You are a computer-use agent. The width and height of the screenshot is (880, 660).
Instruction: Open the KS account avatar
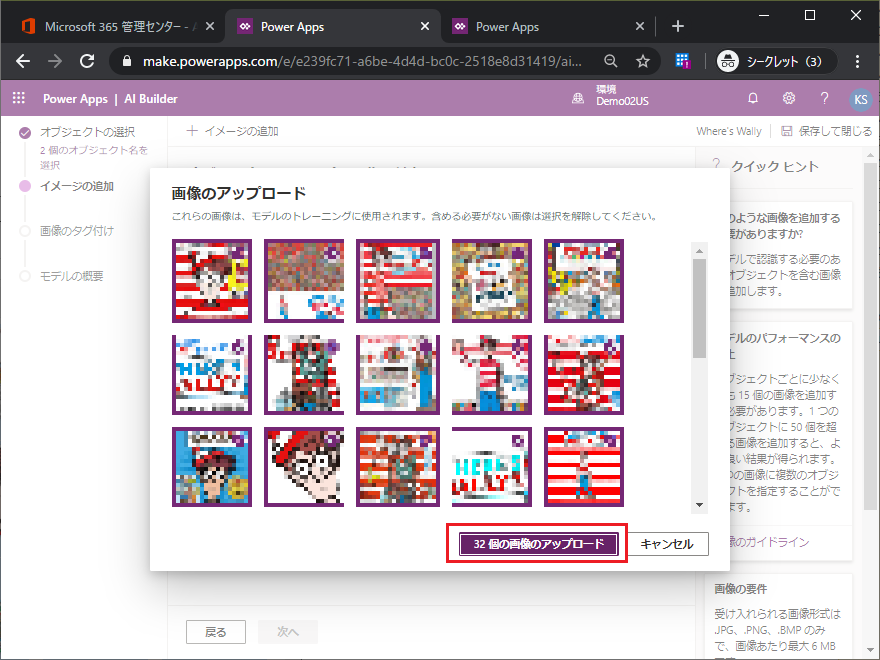coord(860,99)
